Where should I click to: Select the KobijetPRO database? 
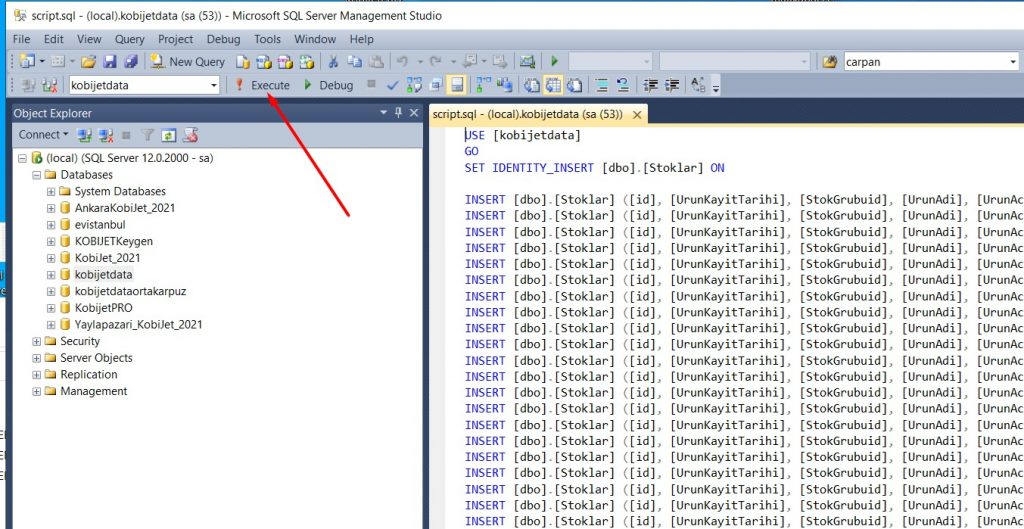tap(103, 308)
